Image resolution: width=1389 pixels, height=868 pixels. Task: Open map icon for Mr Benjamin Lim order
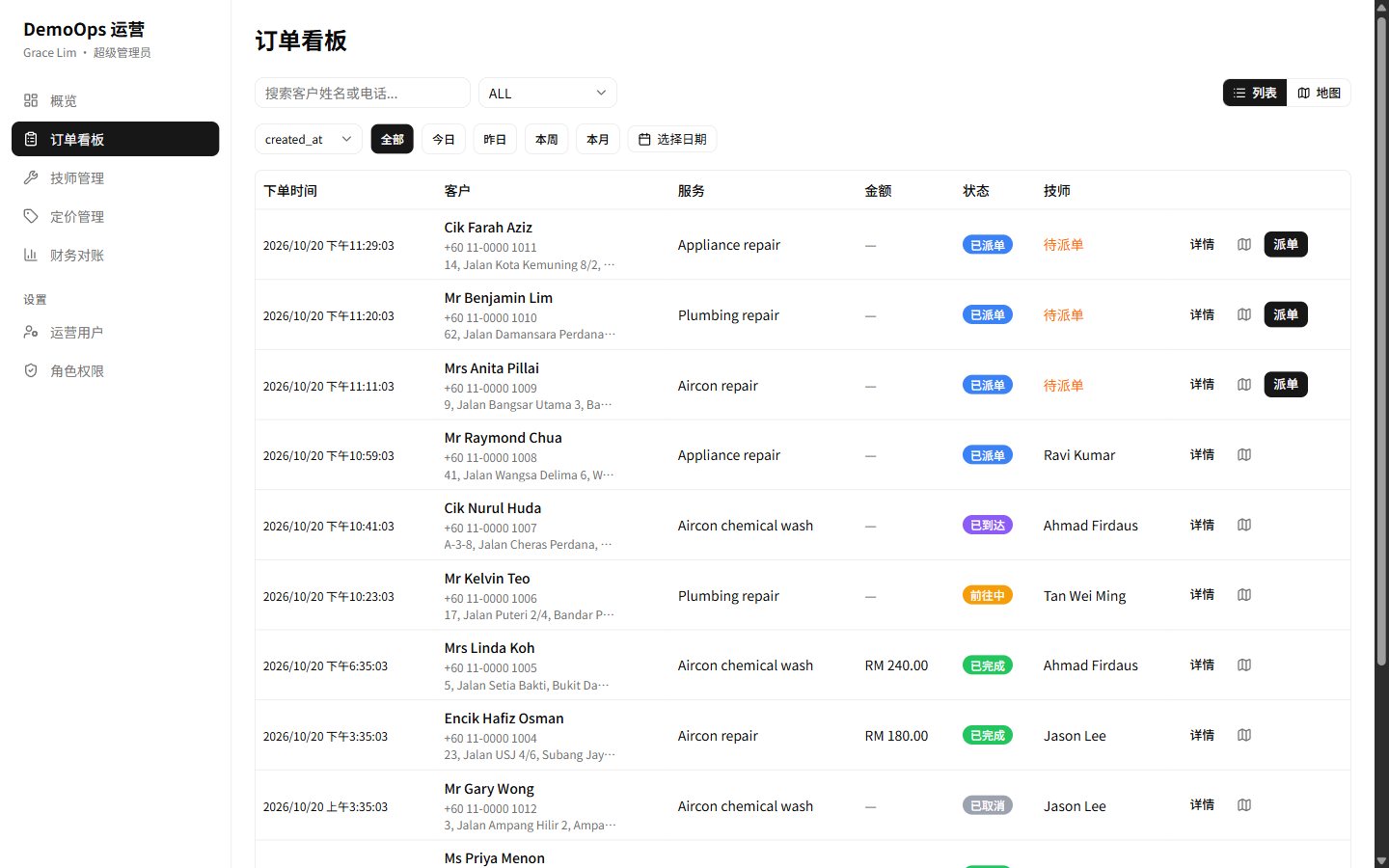click(x=1244, y=314)
